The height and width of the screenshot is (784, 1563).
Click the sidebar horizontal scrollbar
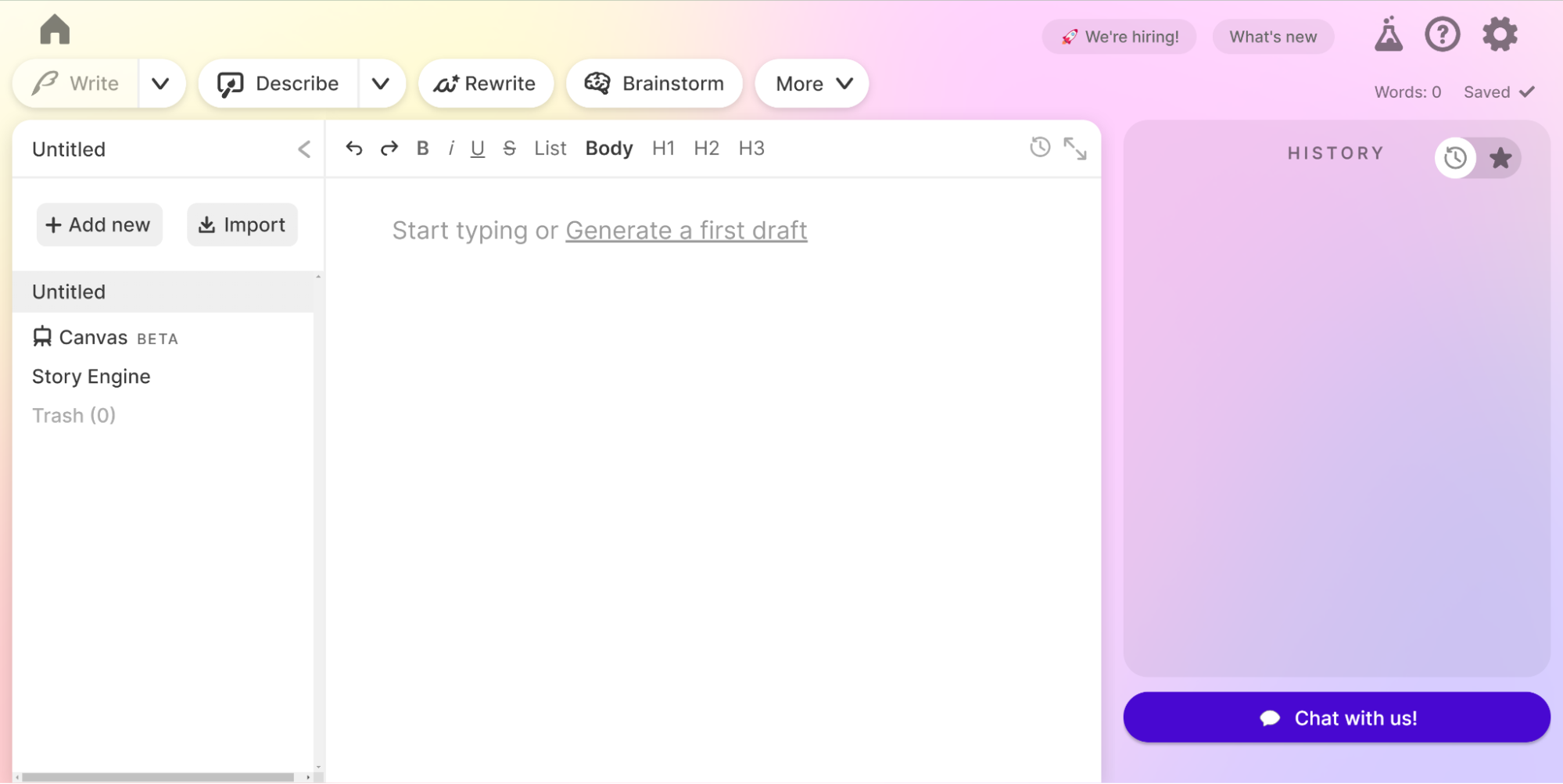coord(156,777)
